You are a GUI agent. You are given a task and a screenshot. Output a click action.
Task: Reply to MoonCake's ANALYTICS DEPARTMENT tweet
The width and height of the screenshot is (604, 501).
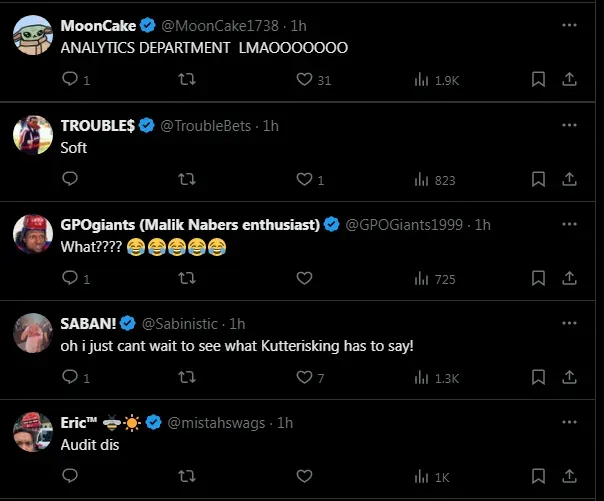70,80
